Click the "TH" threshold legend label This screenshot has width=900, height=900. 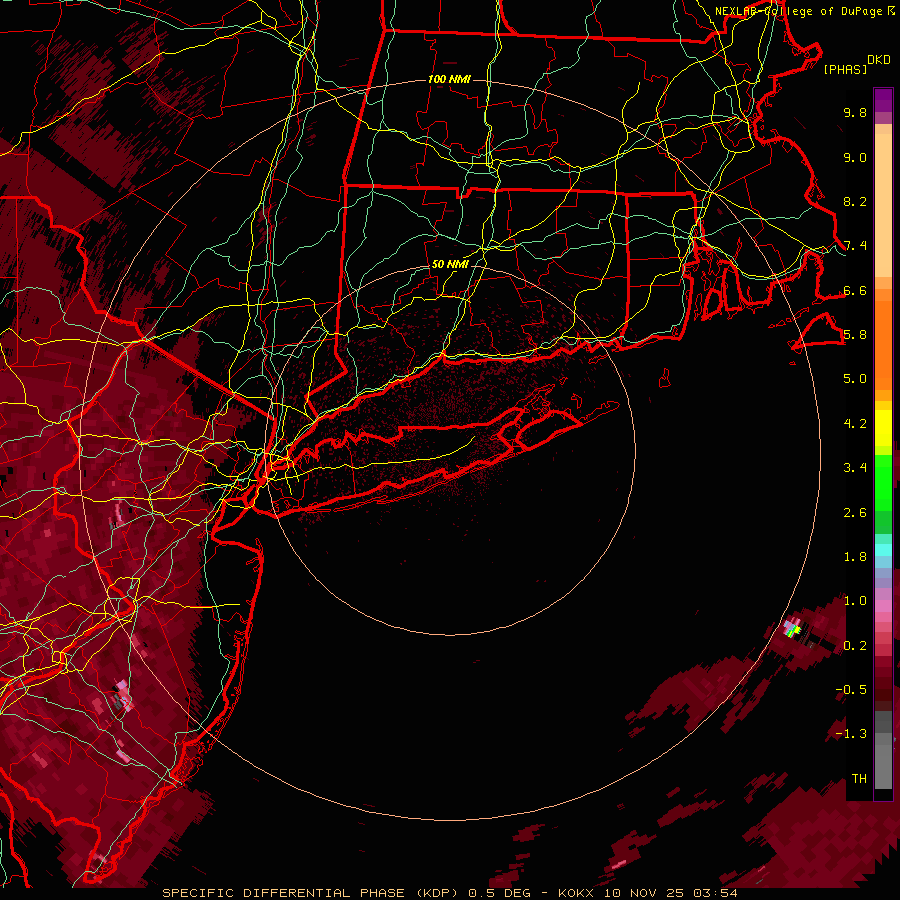pyautogui.click(x=859, y=779)
